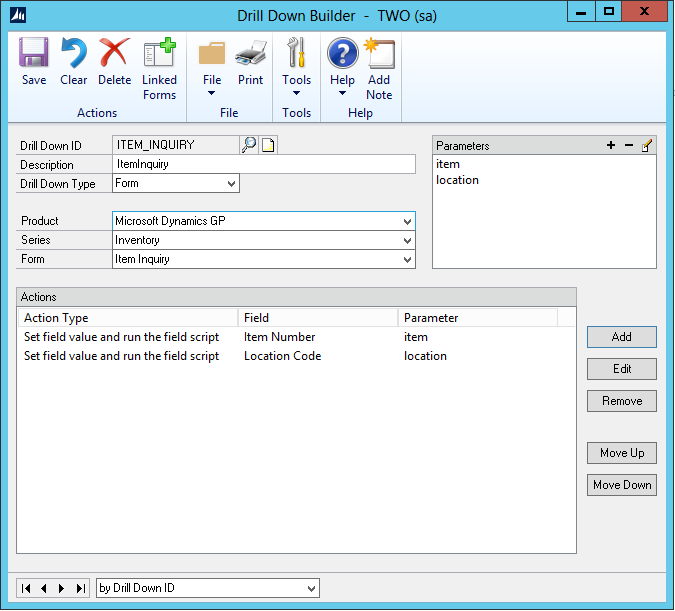Click the Field column header
This screenshot has width=675, height=611.
tap(318, 318)
